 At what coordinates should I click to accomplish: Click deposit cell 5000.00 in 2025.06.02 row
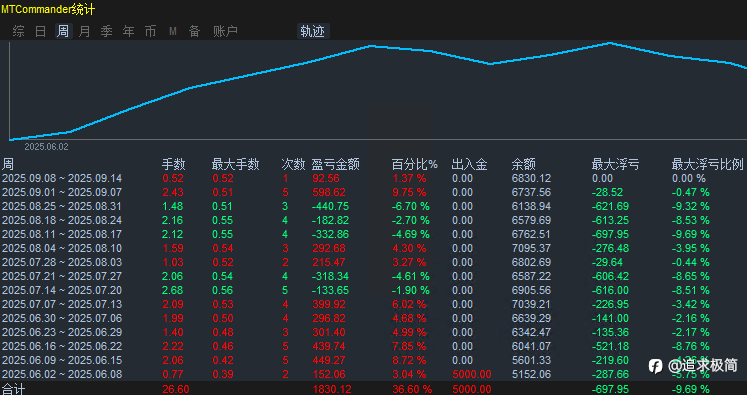472,374
